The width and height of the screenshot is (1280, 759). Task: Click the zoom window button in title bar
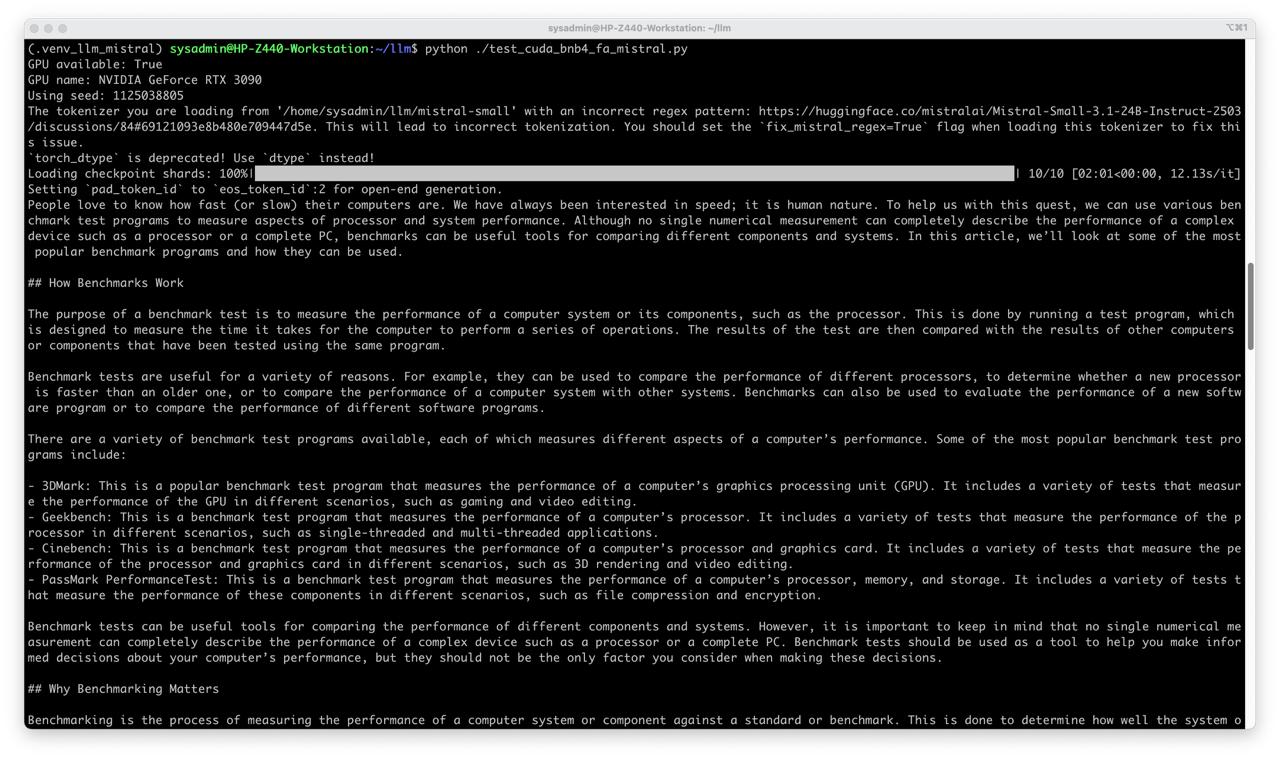pos(63,28)
